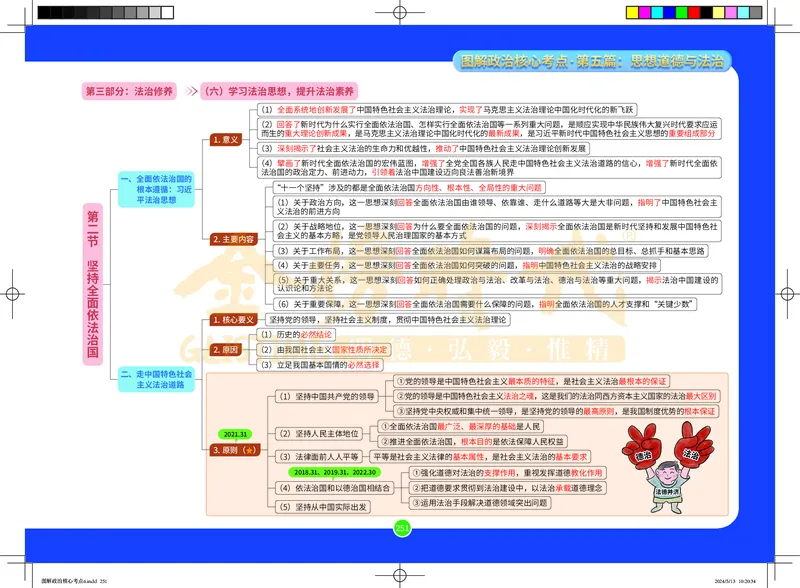Click the 法德并济 badge on the mascot
800x588 pixels.
(666, 492)
